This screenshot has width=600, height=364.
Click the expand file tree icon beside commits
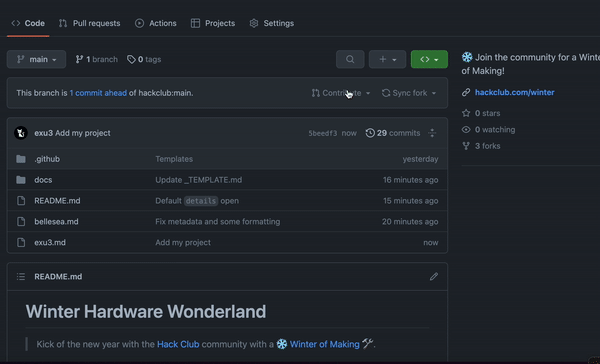(x=432, y=133)
